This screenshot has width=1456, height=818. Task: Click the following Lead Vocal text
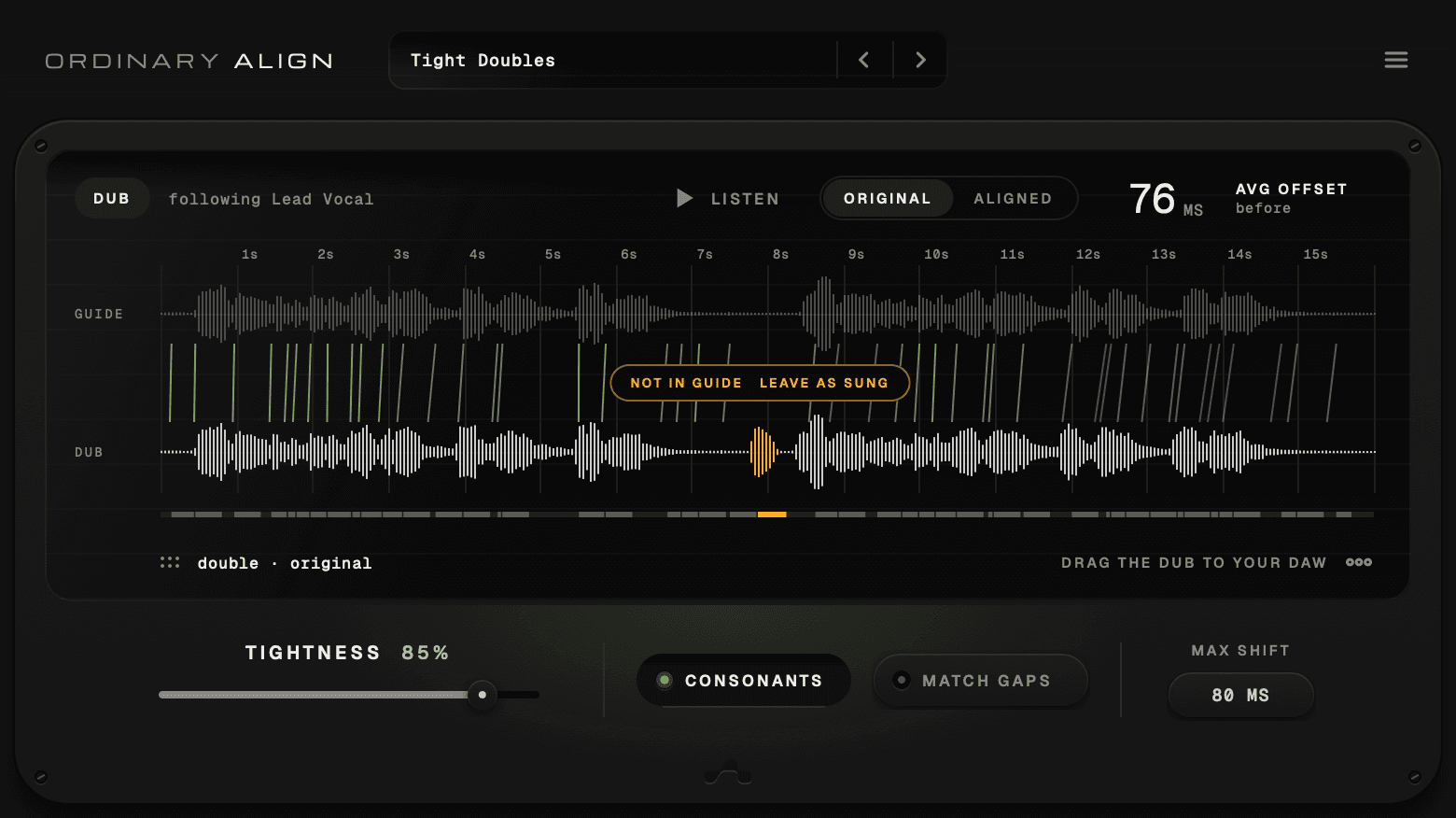(x=271, y=199)
